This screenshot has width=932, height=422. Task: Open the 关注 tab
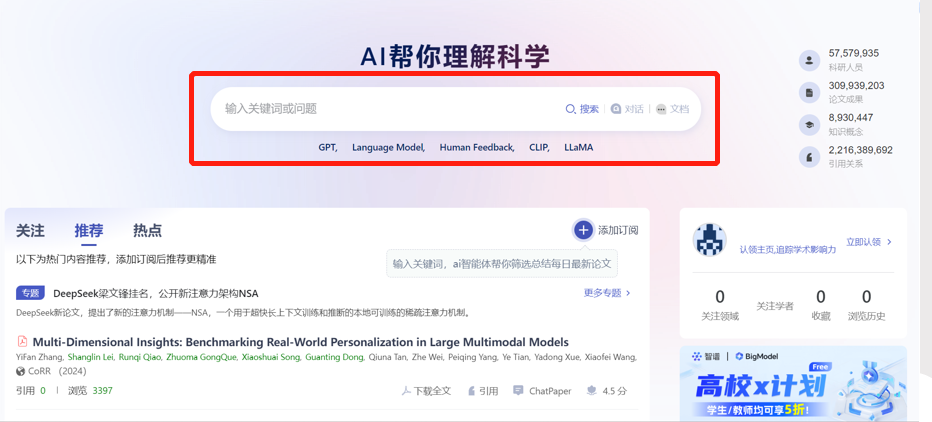(30, 231)
